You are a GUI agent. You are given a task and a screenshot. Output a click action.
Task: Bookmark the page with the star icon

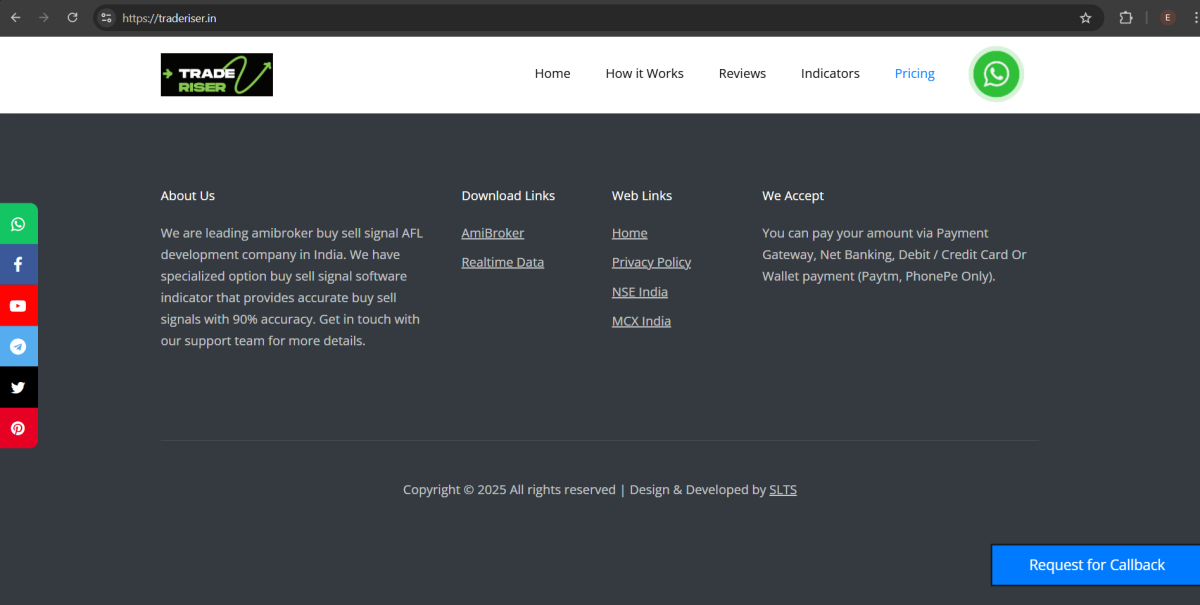tap(1085, 17)
